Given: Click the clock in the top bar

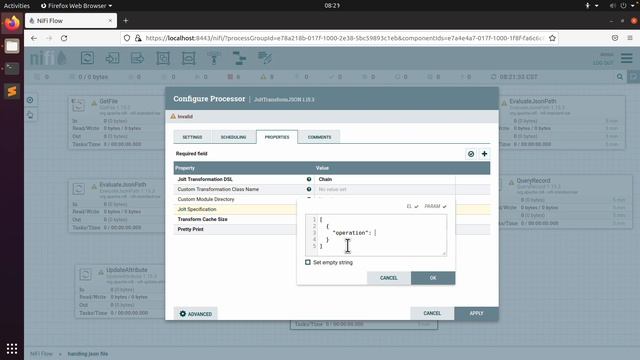Looking at the screenshot, I should pyautogui.click(x=332, y=6).
